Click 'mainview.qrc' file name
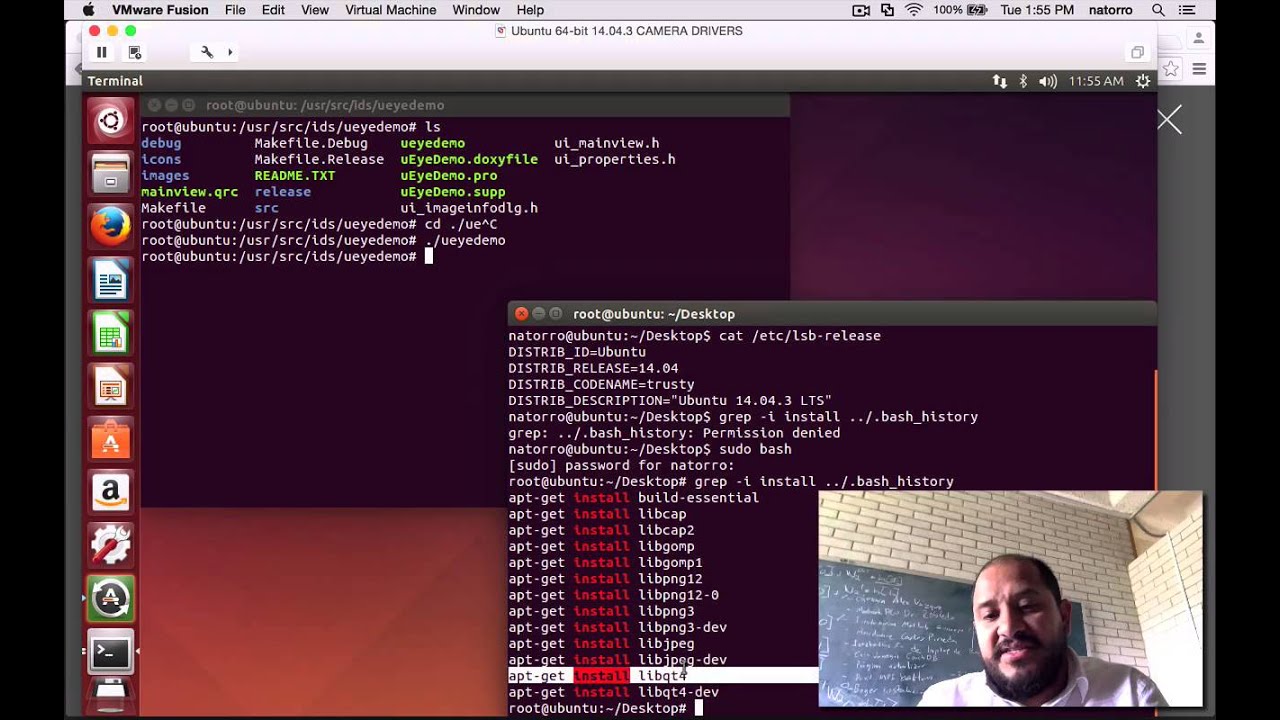 189,192
